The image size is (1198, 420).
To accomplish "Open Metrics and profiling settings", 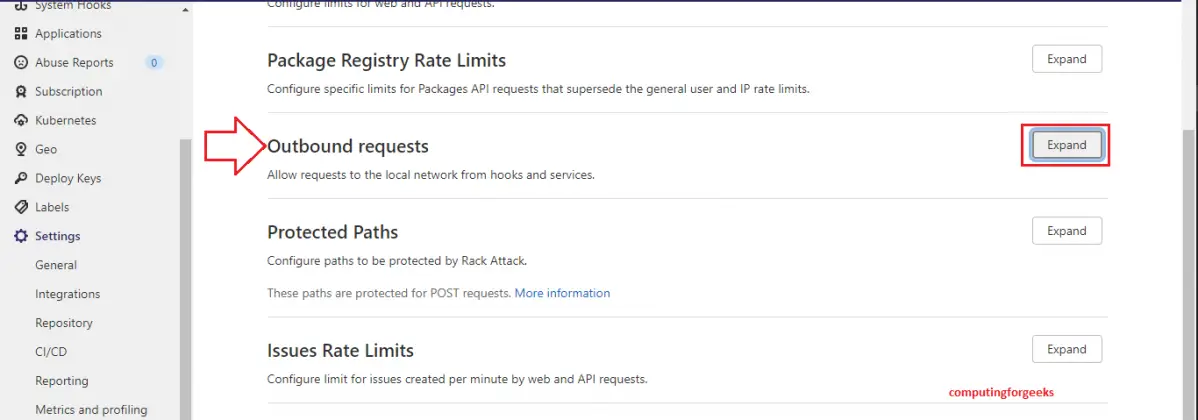I will [91, 409].
